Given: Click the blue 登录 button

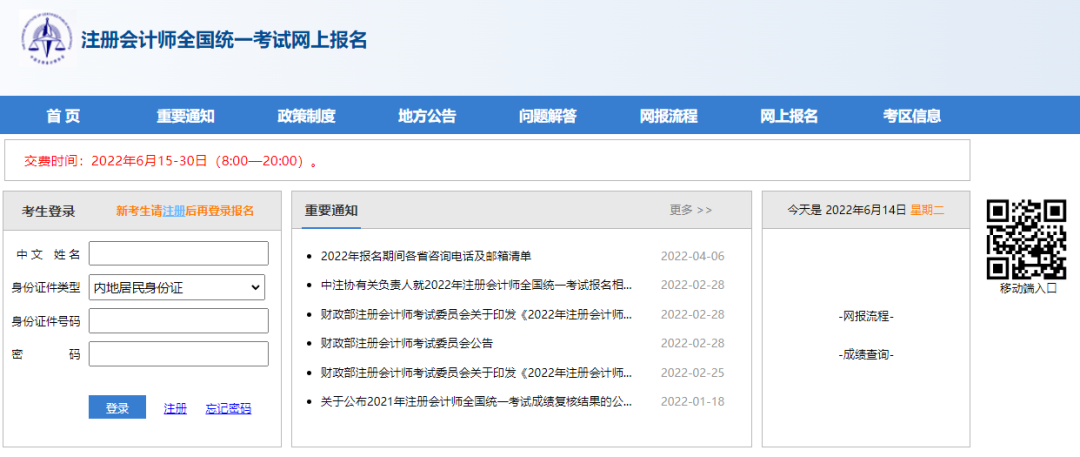Looking at the screenshot, I should 117,407.
